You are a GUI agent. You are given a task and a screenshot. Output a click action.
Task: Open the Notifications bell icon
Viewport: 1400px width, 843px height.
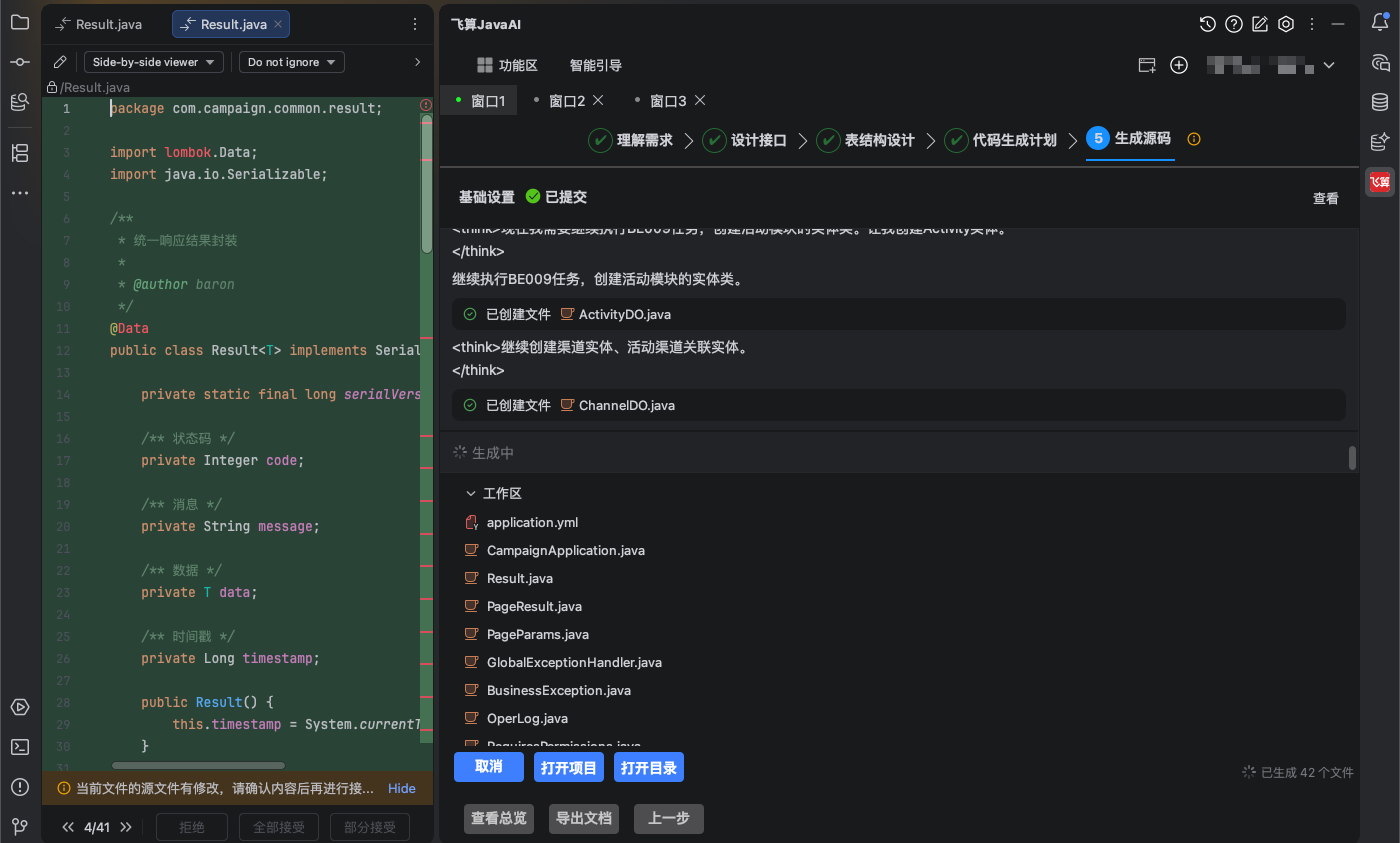(x=1380, y=22)
